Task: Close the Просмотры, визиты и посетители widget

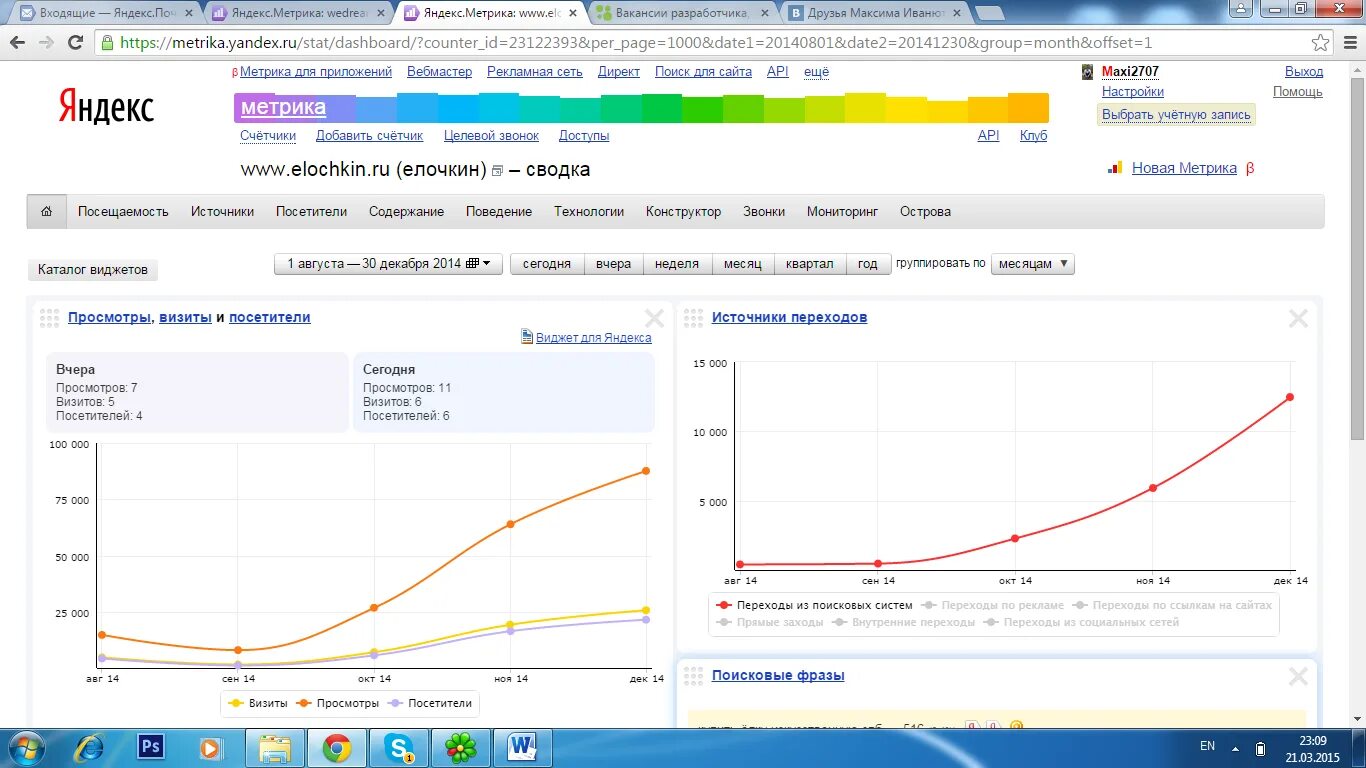Action: [x=654, y=318]
